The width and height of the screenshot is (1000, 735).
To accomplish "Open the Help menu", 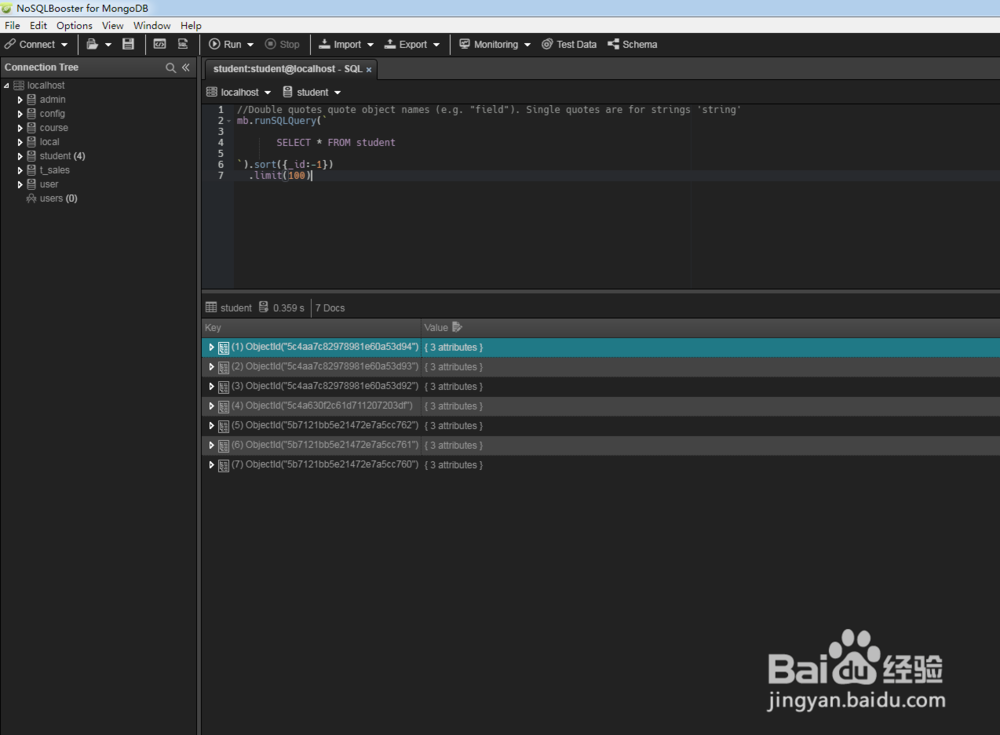I will (x=191, y=26).
